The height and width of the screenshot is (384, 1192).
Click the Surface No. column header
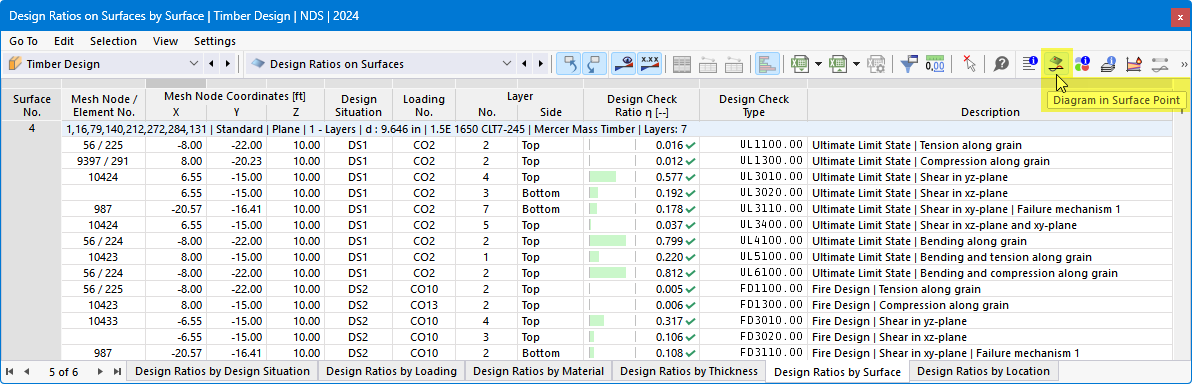31,105
